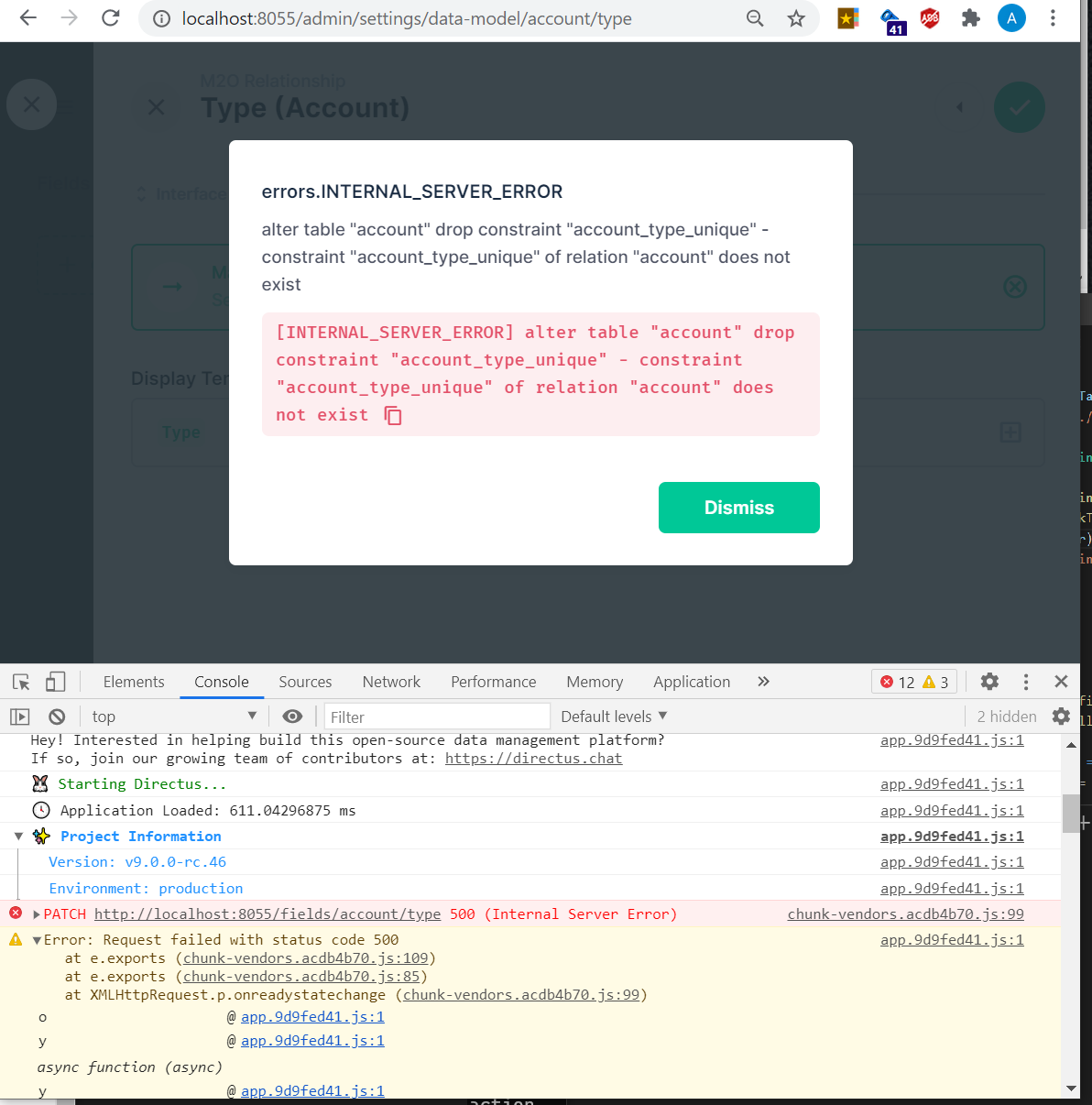Open the Default levels dropdown
The height and width of the screenshot is (1105, 1092).
tap(612, 716)
